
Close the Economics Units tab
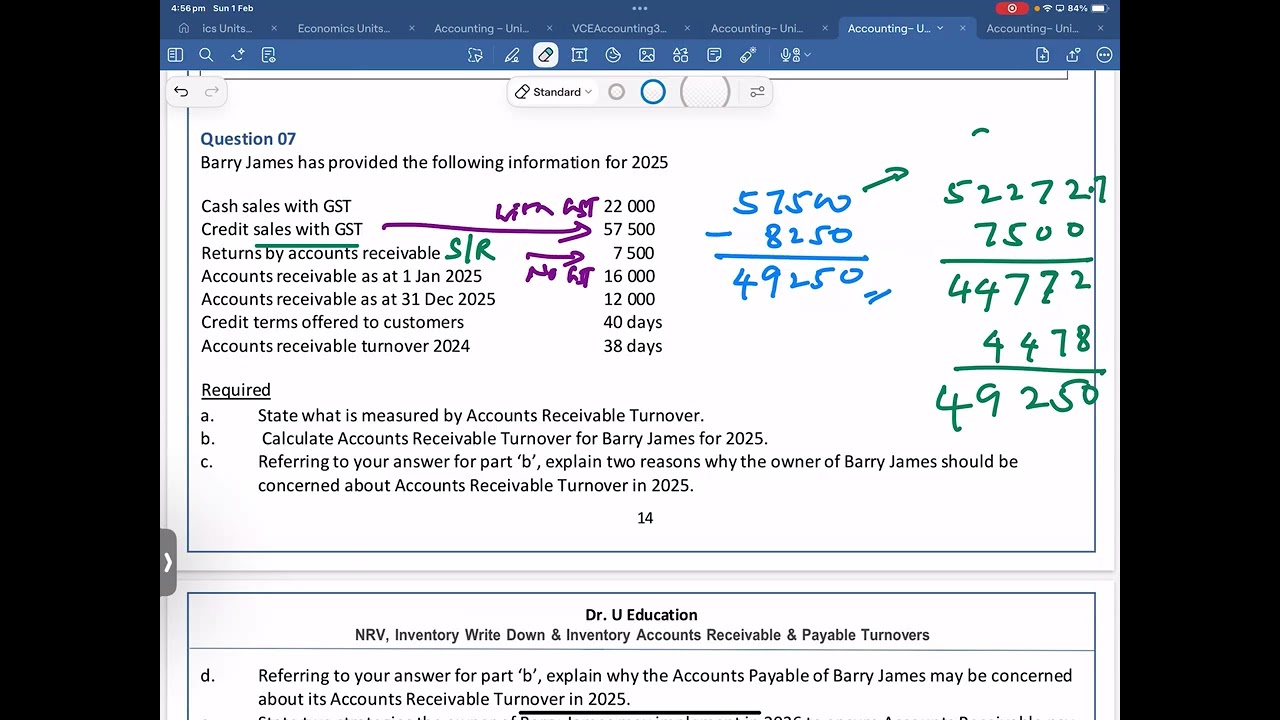[411, 28]
